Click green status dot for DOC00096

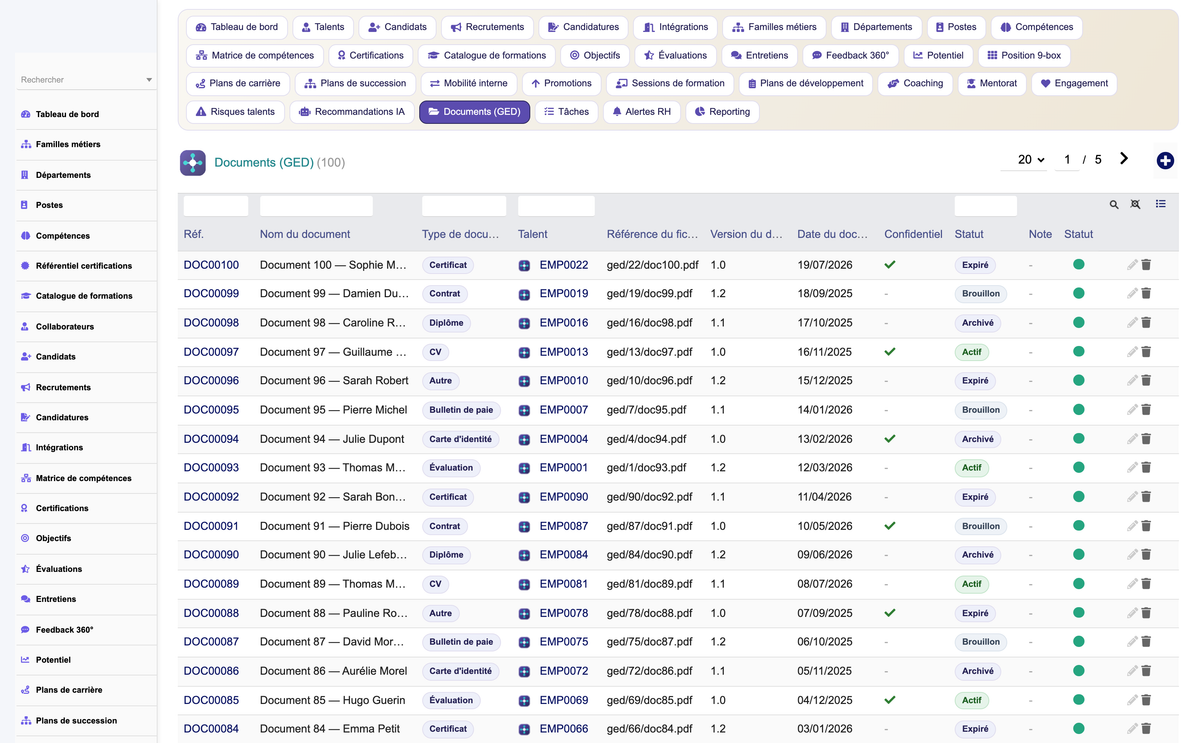click(x=1078, y=381)
